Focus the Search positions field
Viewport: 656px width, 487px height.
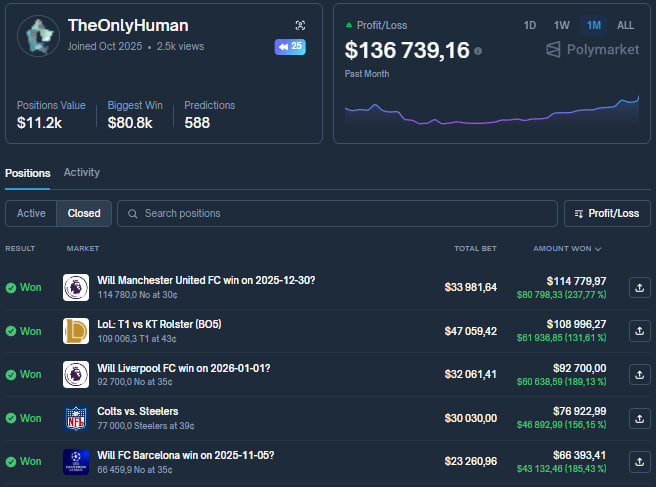click(337, 213)
